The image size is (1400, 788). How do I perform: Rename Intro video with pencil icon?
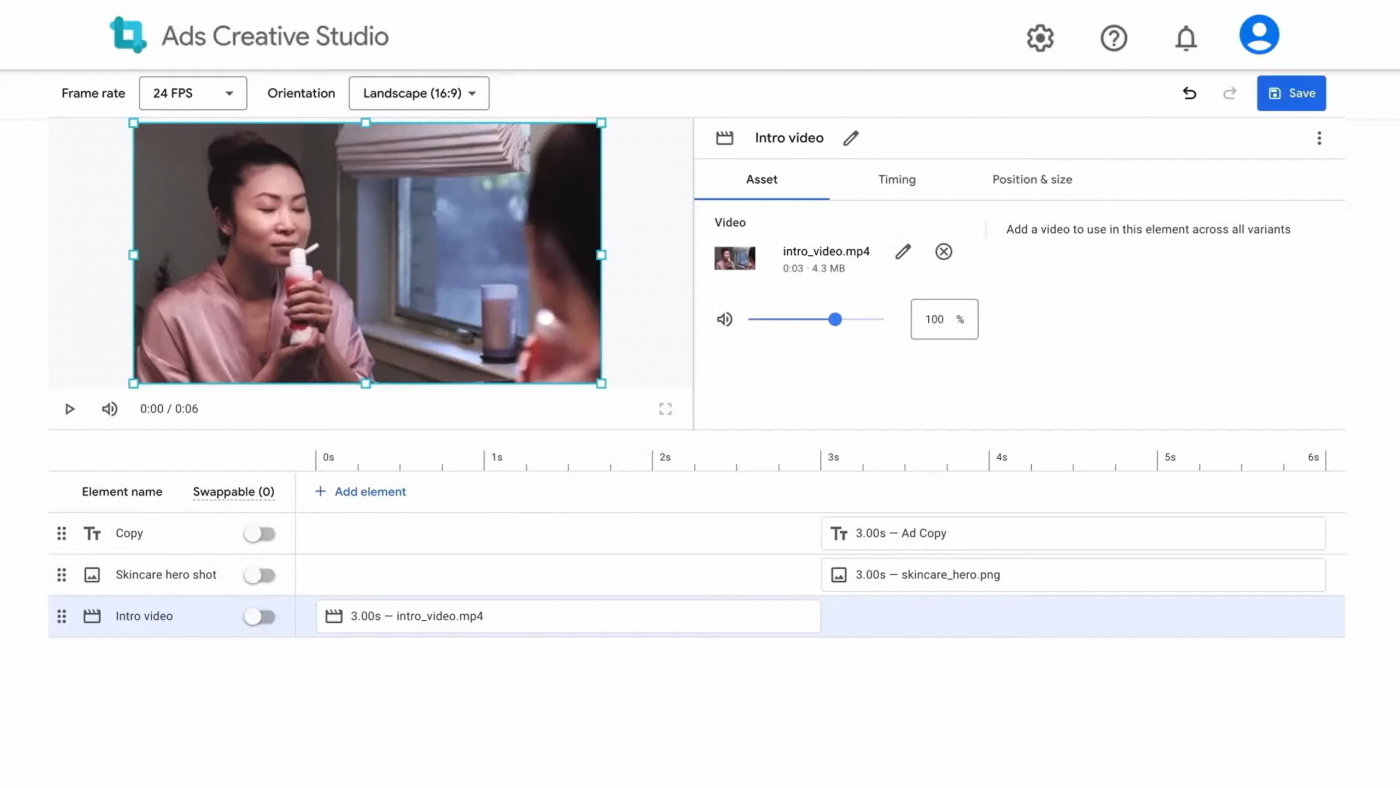[x=850, y=138]
